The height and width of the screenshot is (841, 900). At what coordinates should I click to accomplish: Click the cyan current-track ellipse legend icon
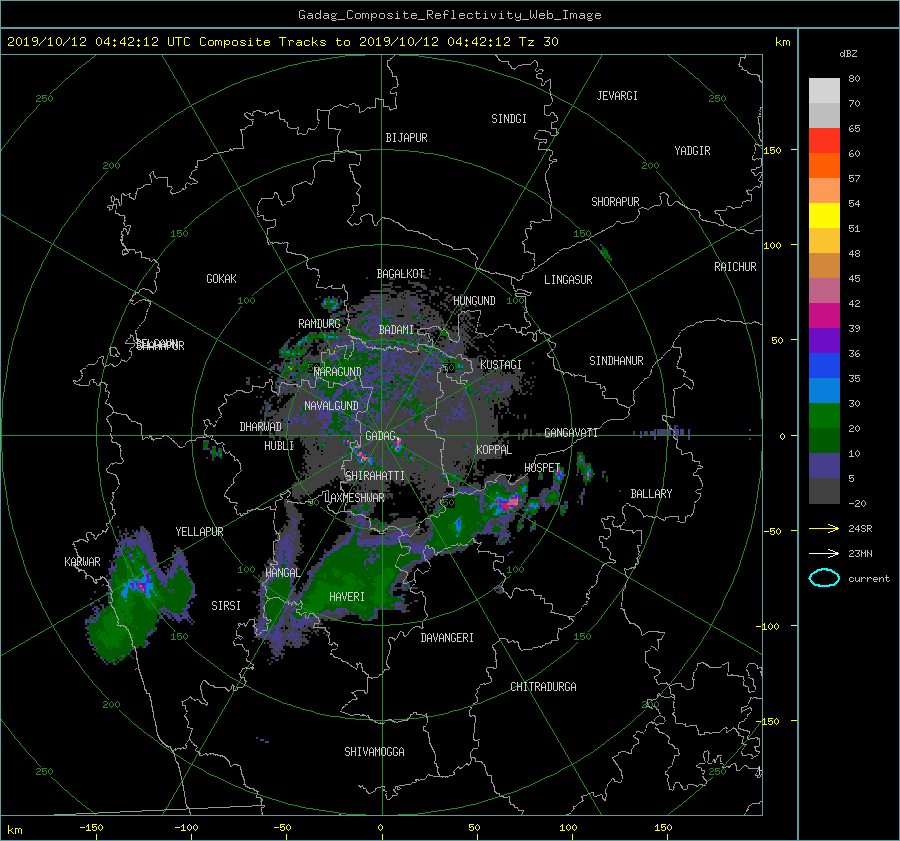click(x=824, y=578)
